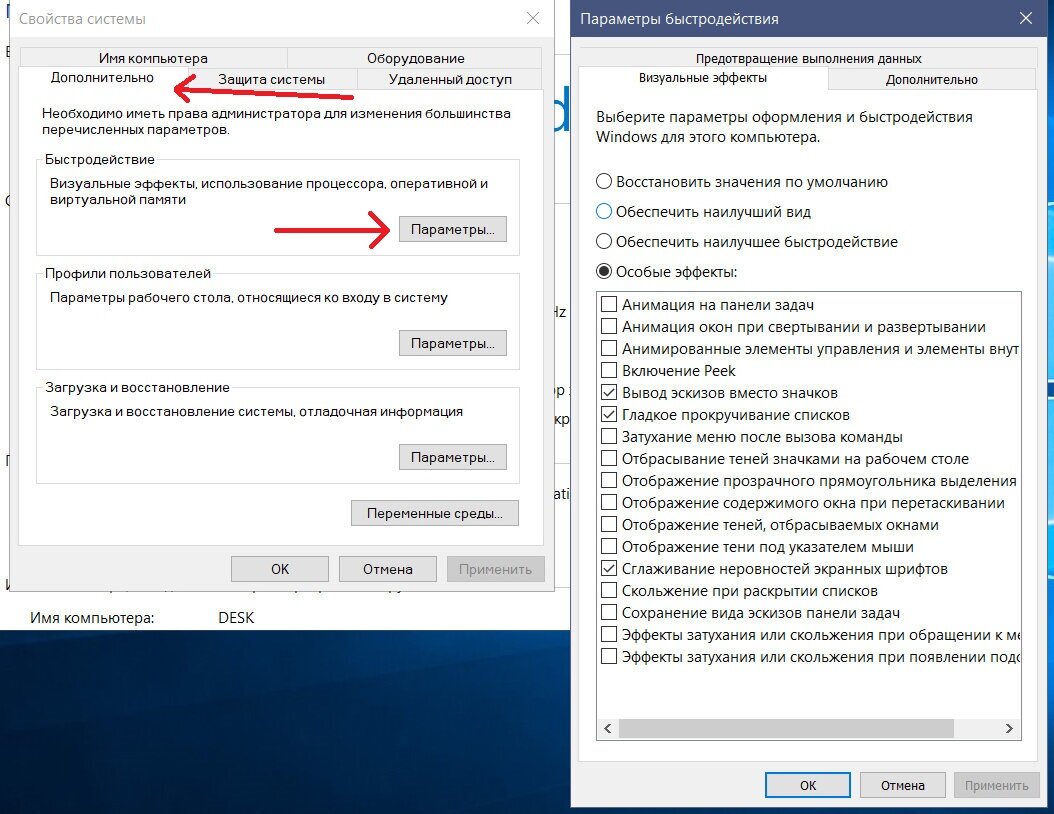Image resolution: width=1054 pixels, height=814 pixels.
Task: Click Отмена in Параметры быстродействия
Action: point(902,785)
